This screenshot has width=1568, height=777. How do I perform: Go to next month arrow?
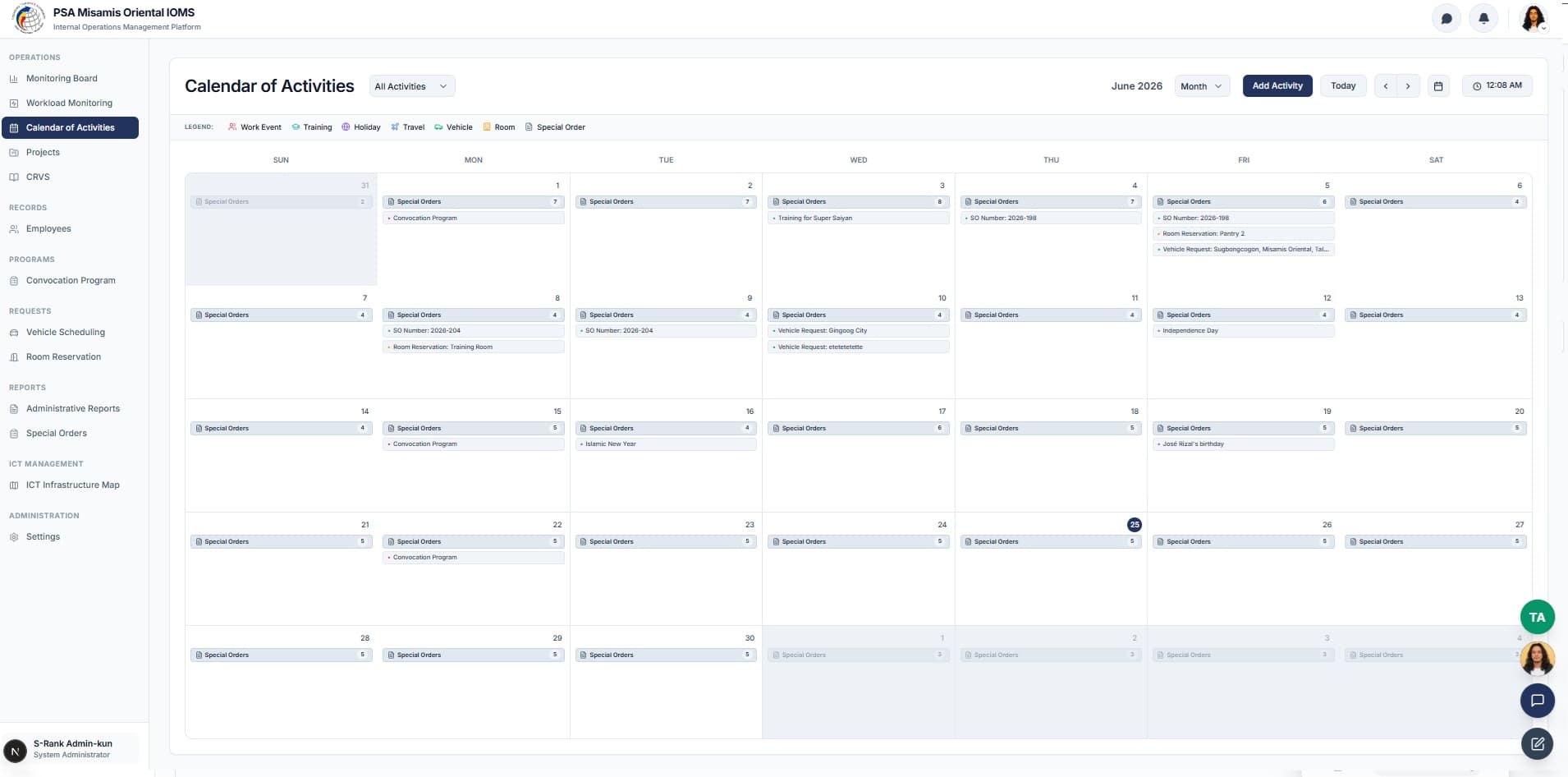pos(1408,86)
